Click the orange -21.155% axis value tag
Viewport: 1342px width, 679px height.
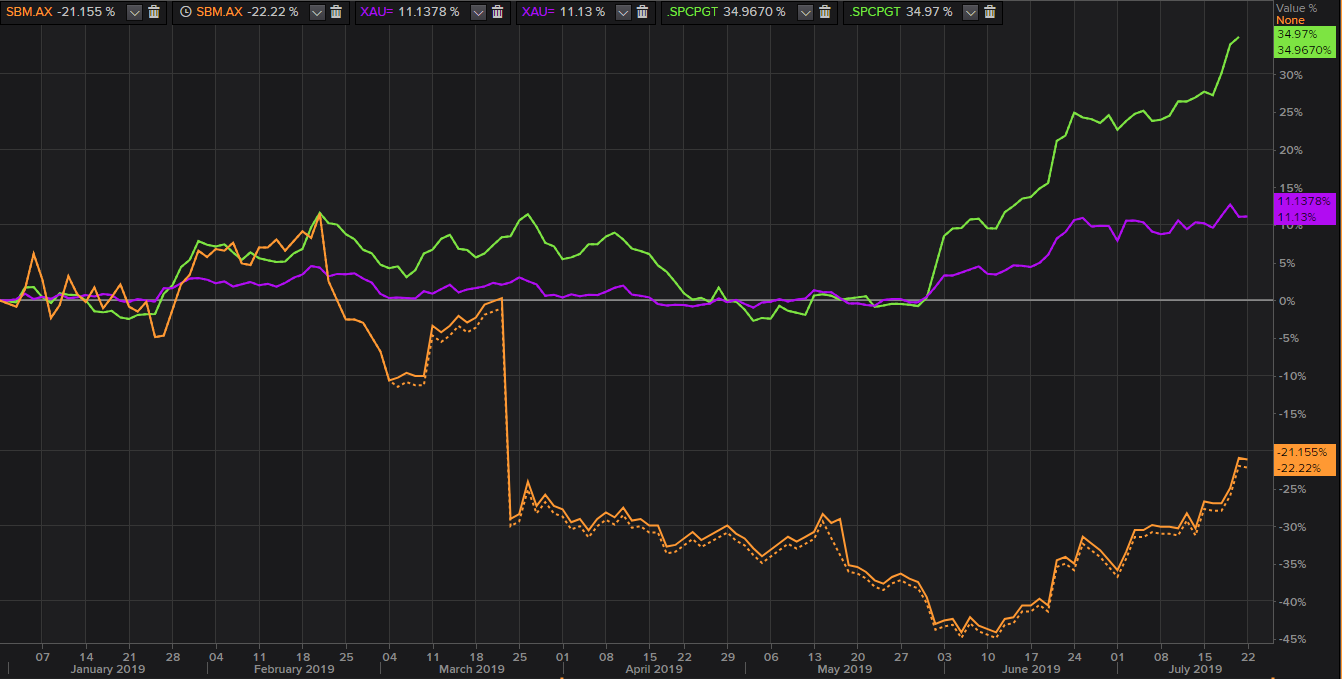coord(1304,452)
